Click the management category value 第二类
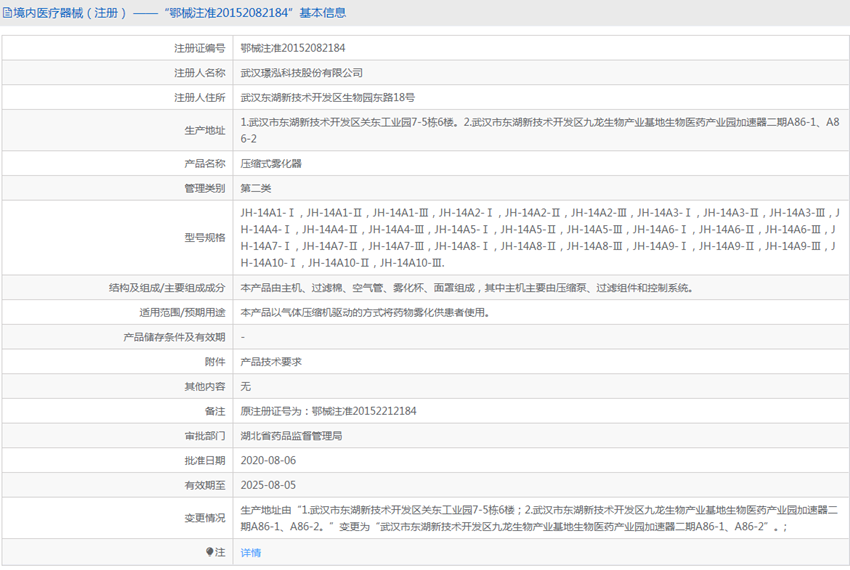The image size is (850, 570). click(256, 188)
